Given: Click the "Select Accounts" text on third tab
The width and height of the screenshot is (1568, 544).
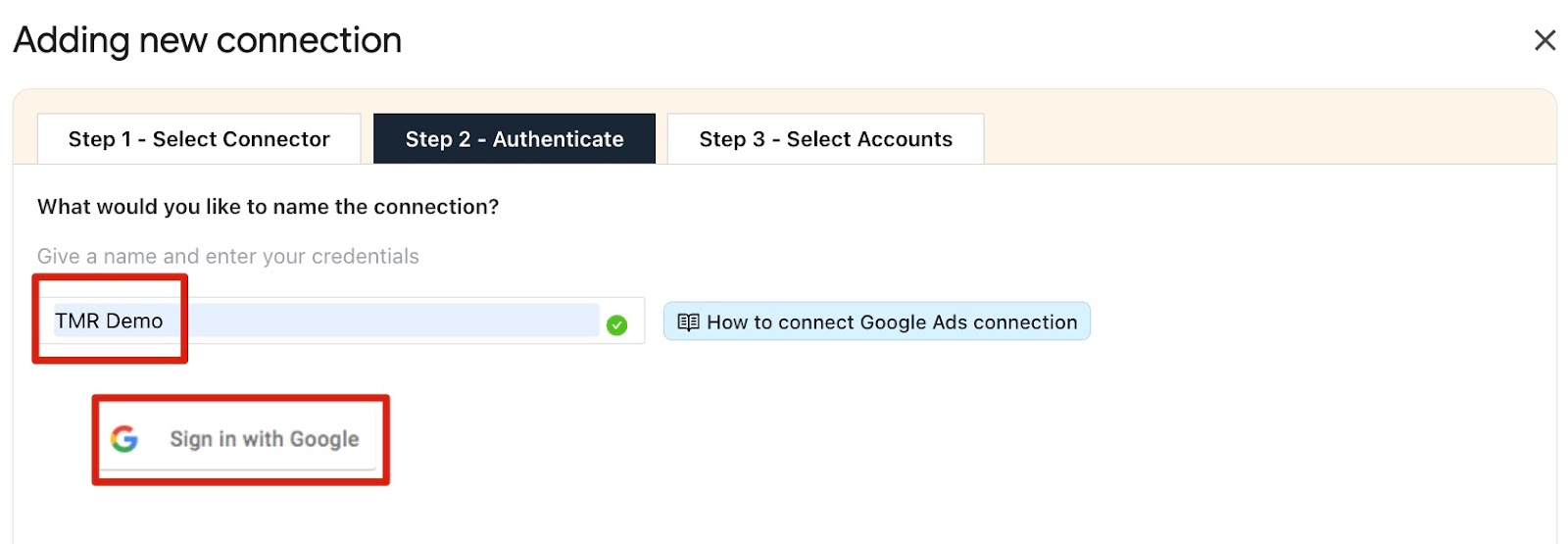Looking at the screenshot, I should pos(869,139).
